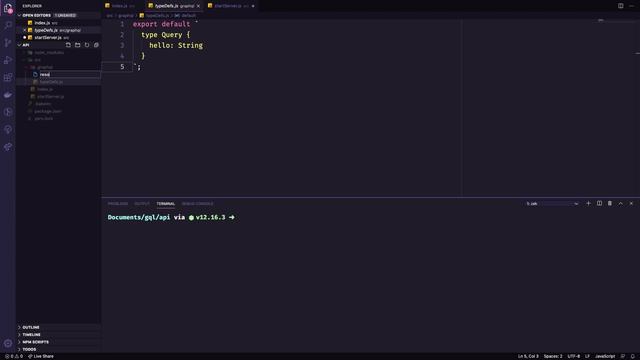Screen dimensions: 640x360
Task: Expand the Todos section
Action: click(58, 349)
